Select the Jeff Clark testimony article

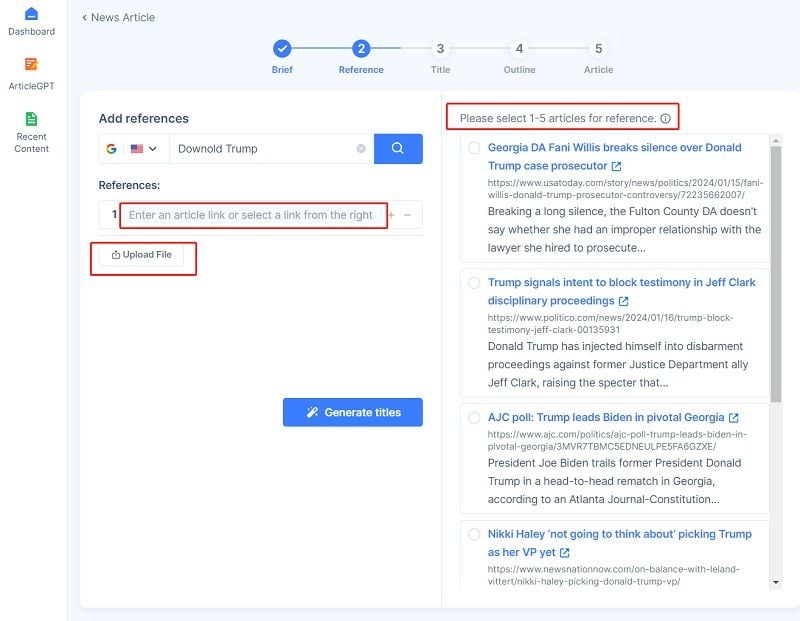click(x=474, y=283)
